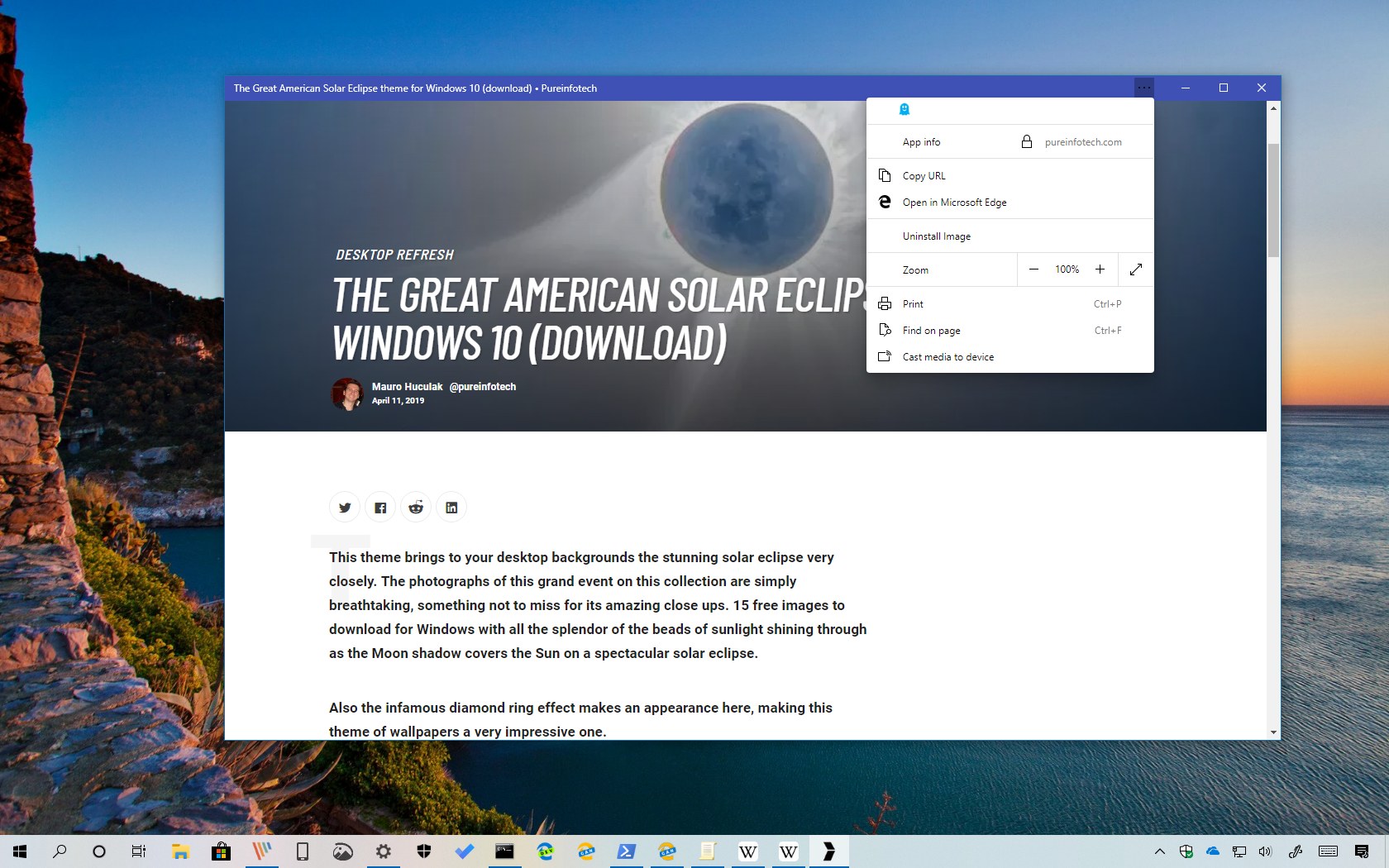
Task: Share the article on Facebook
Action: (380, 508)
